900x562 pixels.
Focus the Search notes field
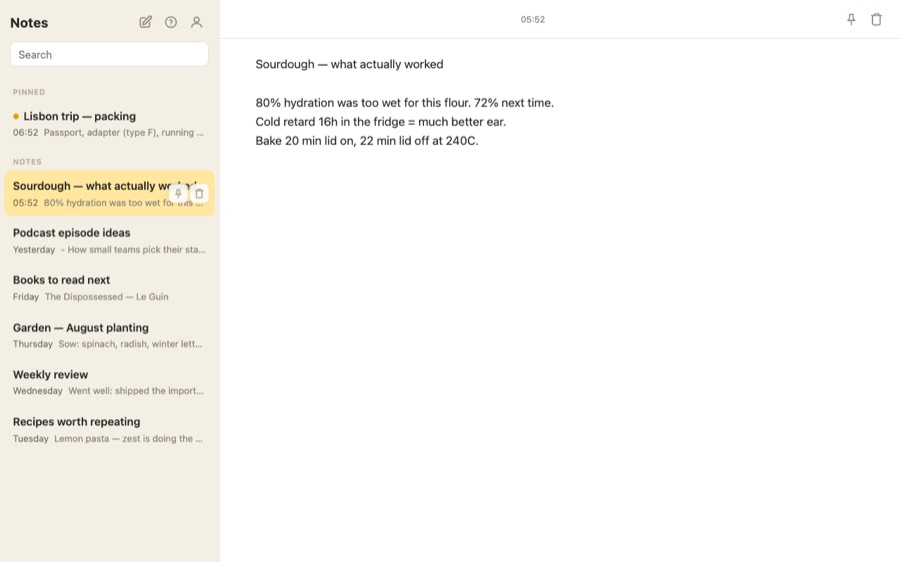click(x=109, y=55)
